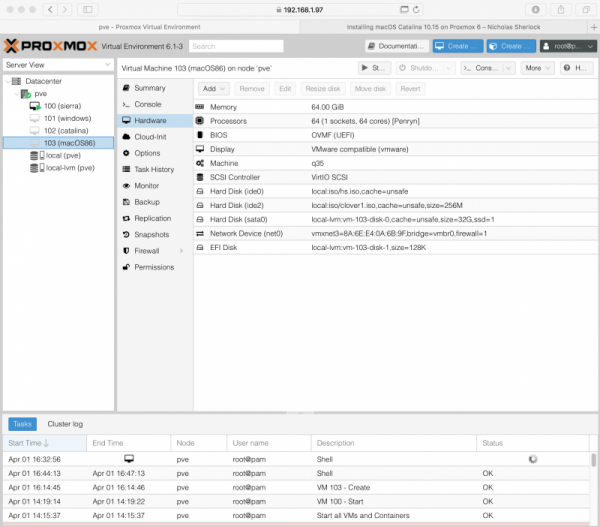Click the Monitor eye icon
Screen dimensions: 600x527
126,186
